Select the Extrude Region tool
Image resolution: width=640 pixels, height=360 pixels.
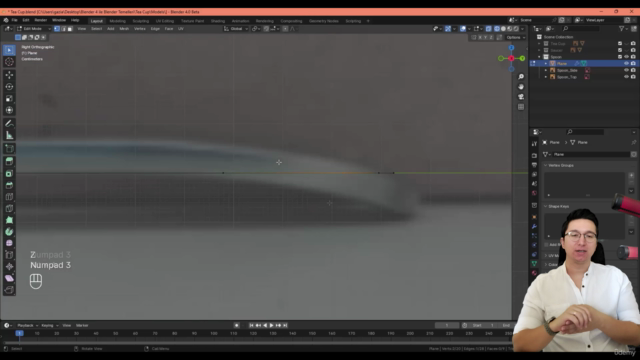click(9, 162)
